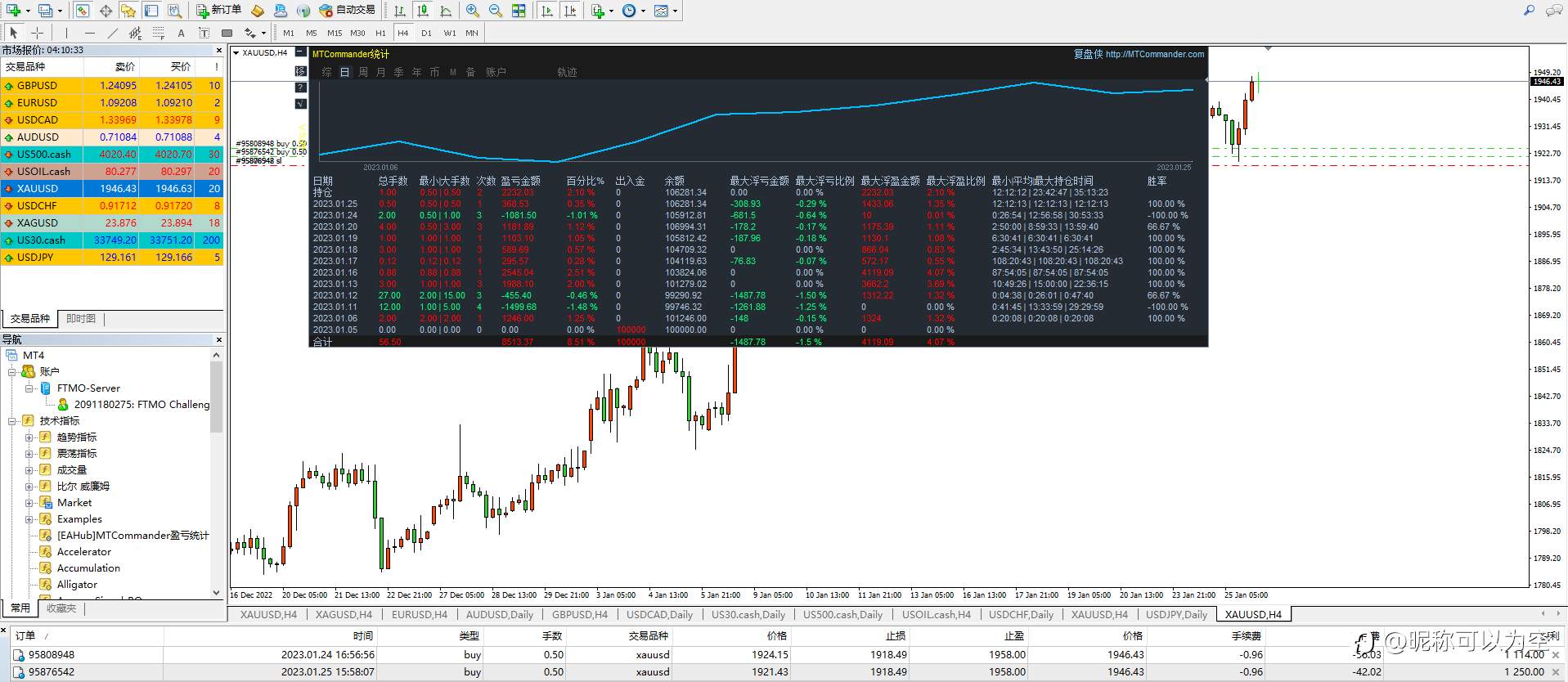Click the zoom in magnifier icon
Viewport: 1568px width, 682px height.
(x=472, y=11)
